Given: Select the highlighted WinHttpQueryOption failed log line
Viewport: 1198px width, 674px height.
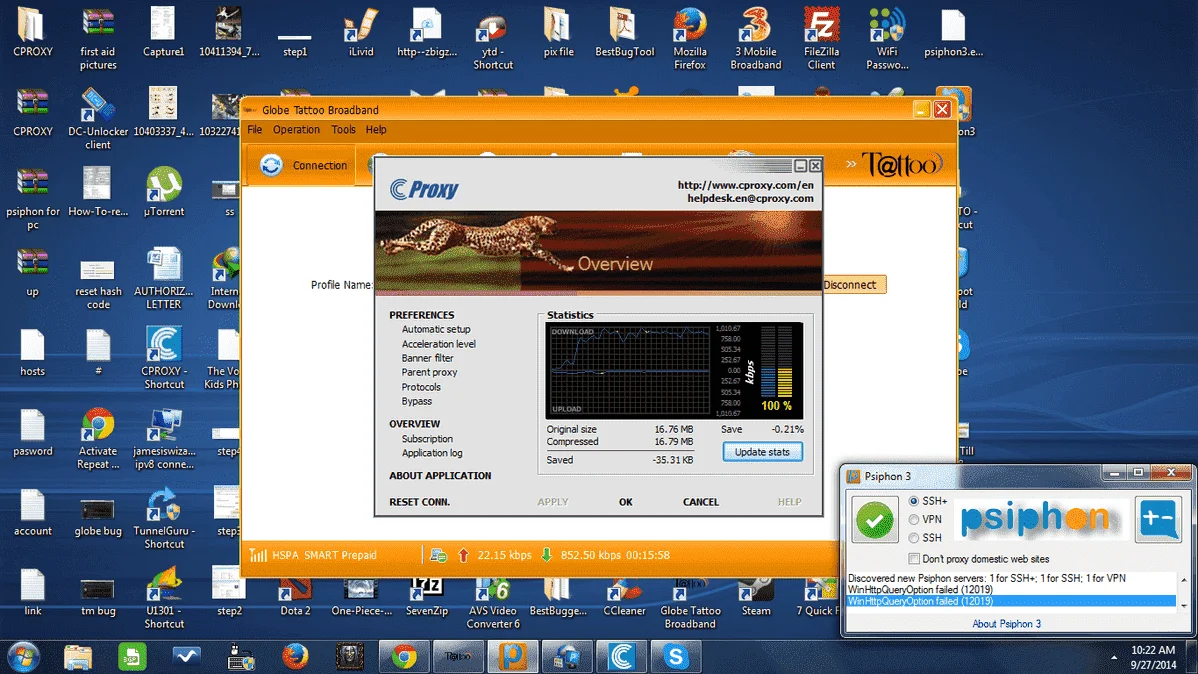Looking at the screenshot, I should (x=1011, y=601).
